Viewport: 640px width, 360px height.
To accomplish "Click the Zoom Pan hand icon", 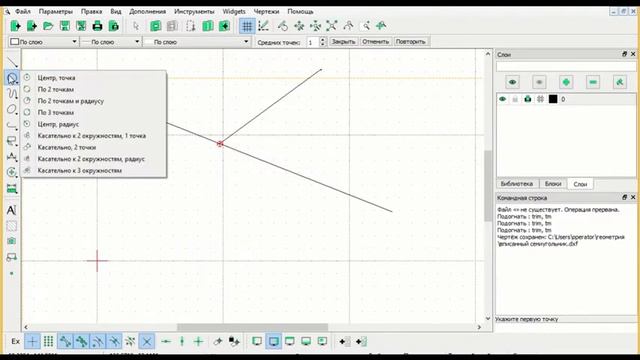I will 381,26.
